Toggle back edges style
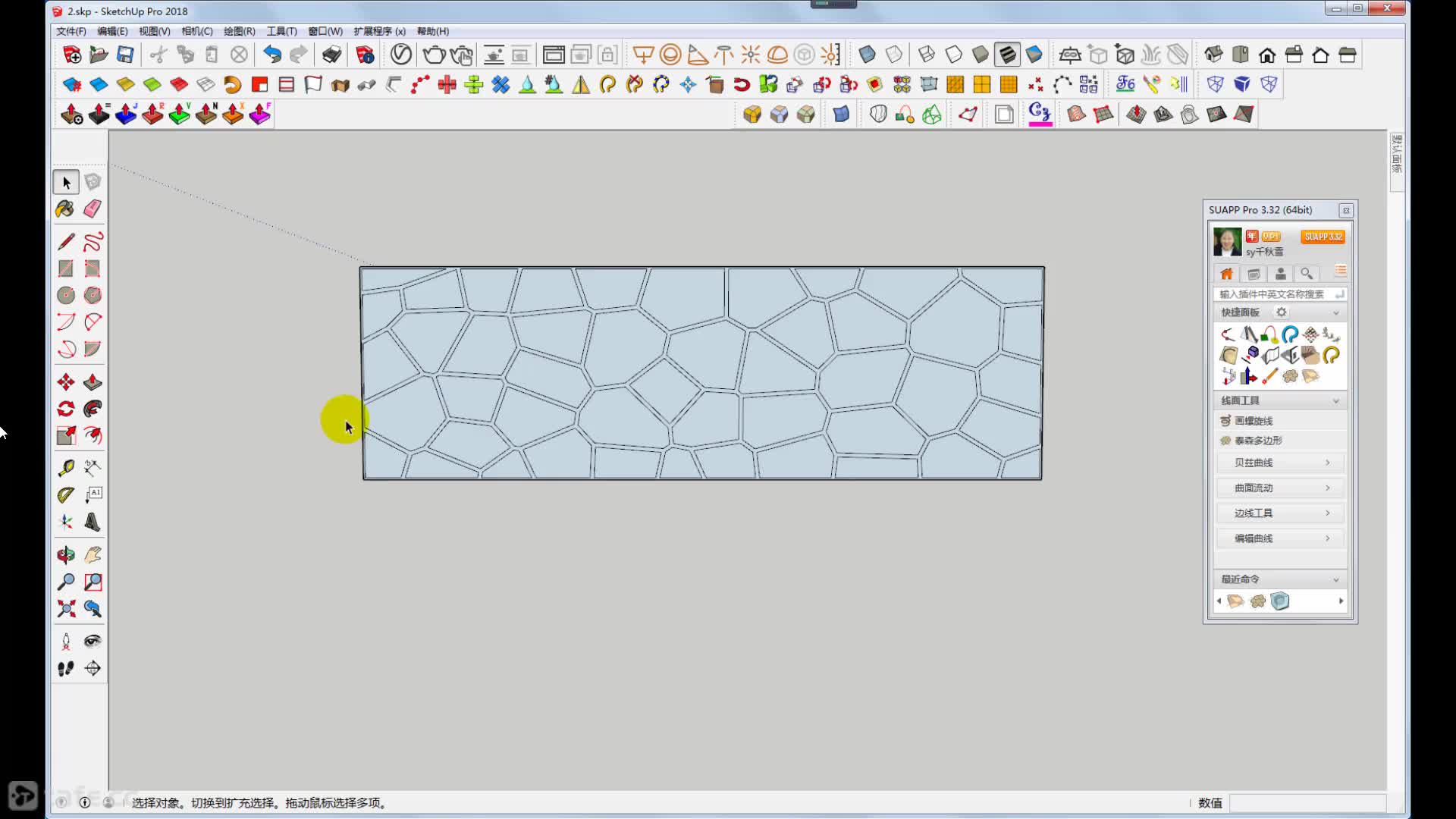This screenshot has height=819, width=1456. point(894,55)
